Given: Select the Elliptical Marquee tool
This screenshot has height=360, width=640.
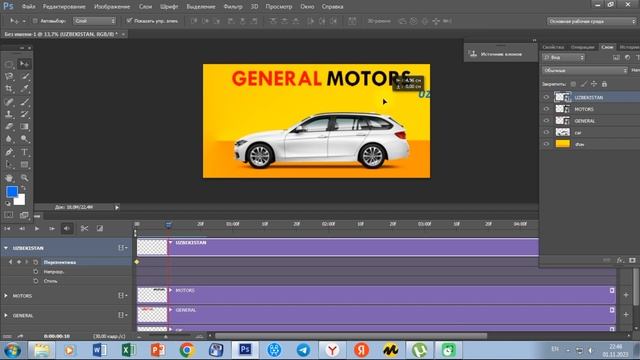Looking at the screenshot, I should 9,64.
